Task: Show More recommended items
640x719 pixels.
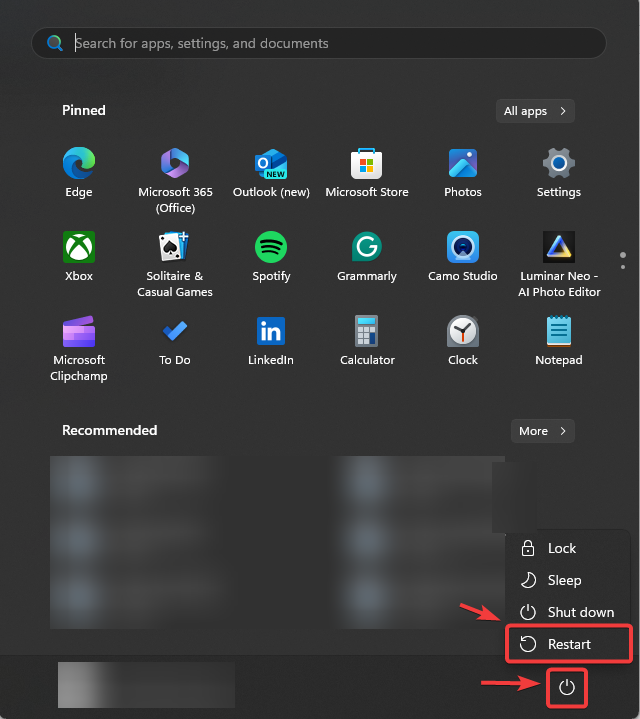Action: click(x=543, y=431)
